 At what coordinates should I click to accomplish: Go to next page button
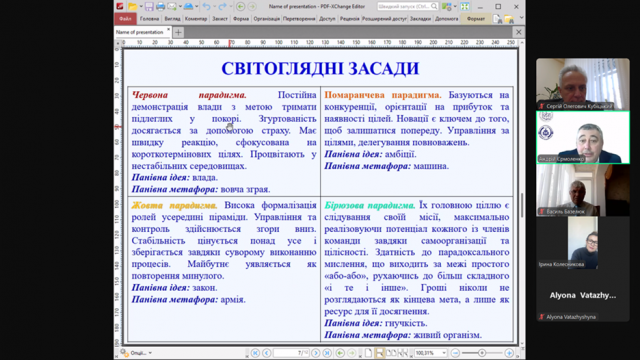pos(316,353)
